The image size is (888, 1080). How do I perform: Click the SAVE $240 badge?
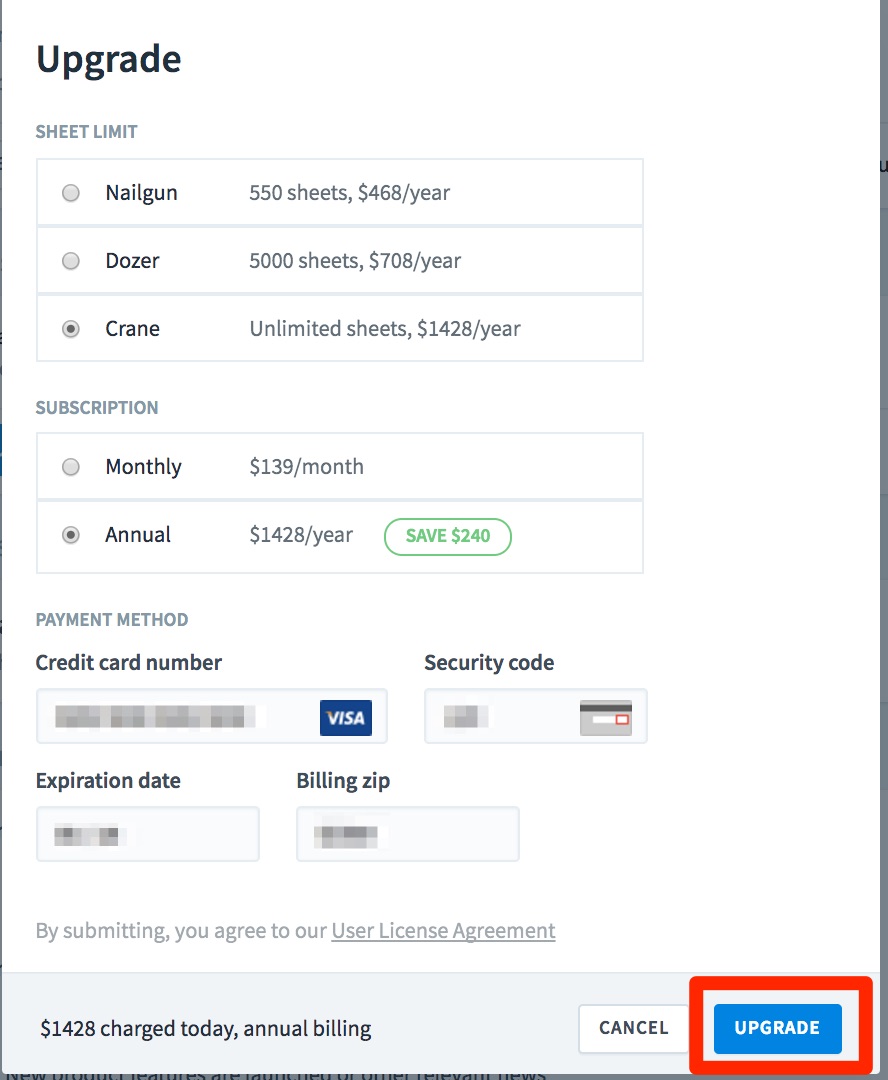pyautogui.click(x=448, y=536)
